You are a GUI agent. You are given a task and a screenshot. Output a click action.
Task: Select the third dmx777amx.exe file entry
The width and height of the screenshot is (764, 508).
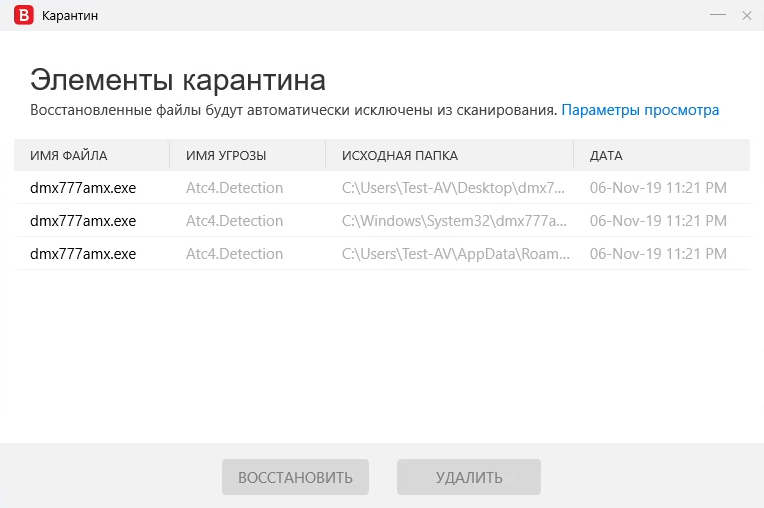tap(83, 254)
